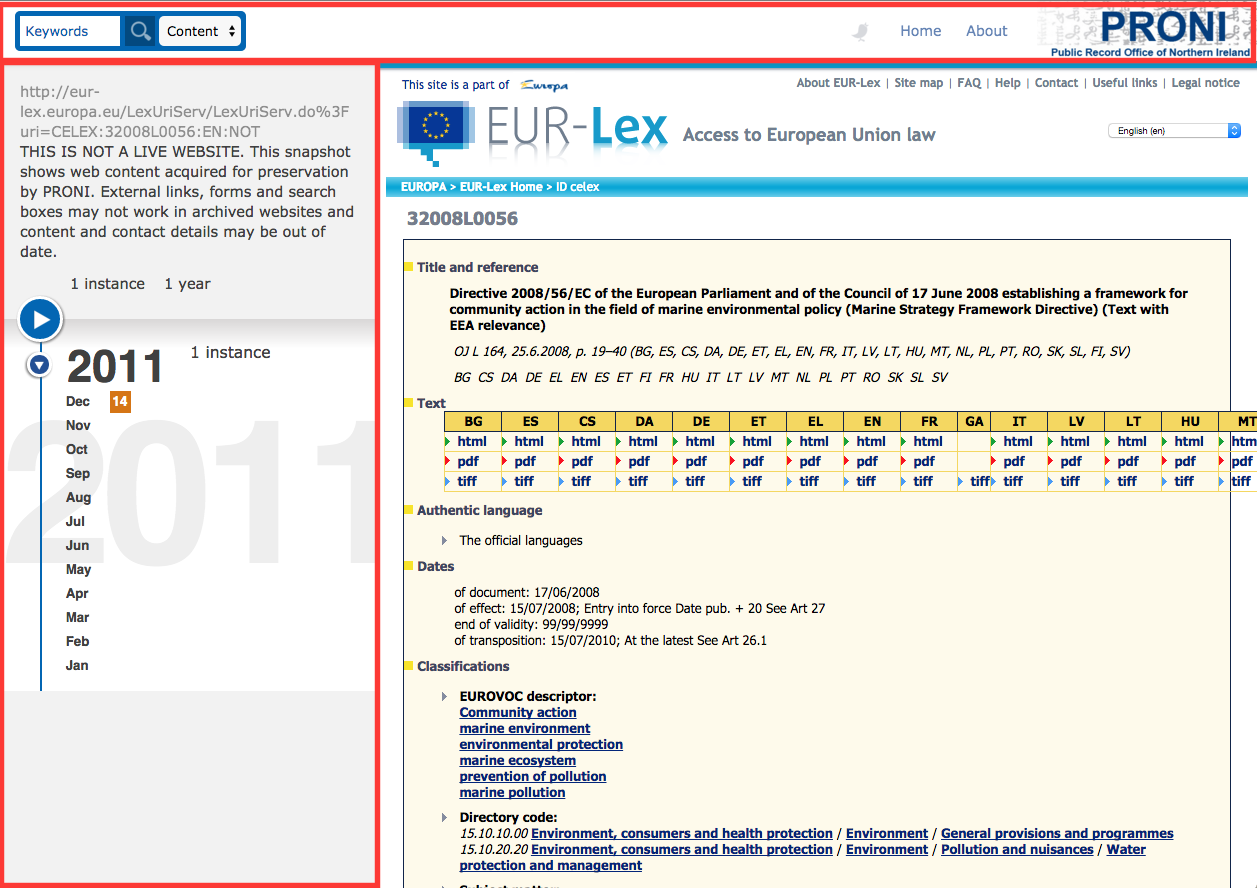Select the 14 December snapshot marker
This screenshot has width=1257, height=888.
click(120, 402)
